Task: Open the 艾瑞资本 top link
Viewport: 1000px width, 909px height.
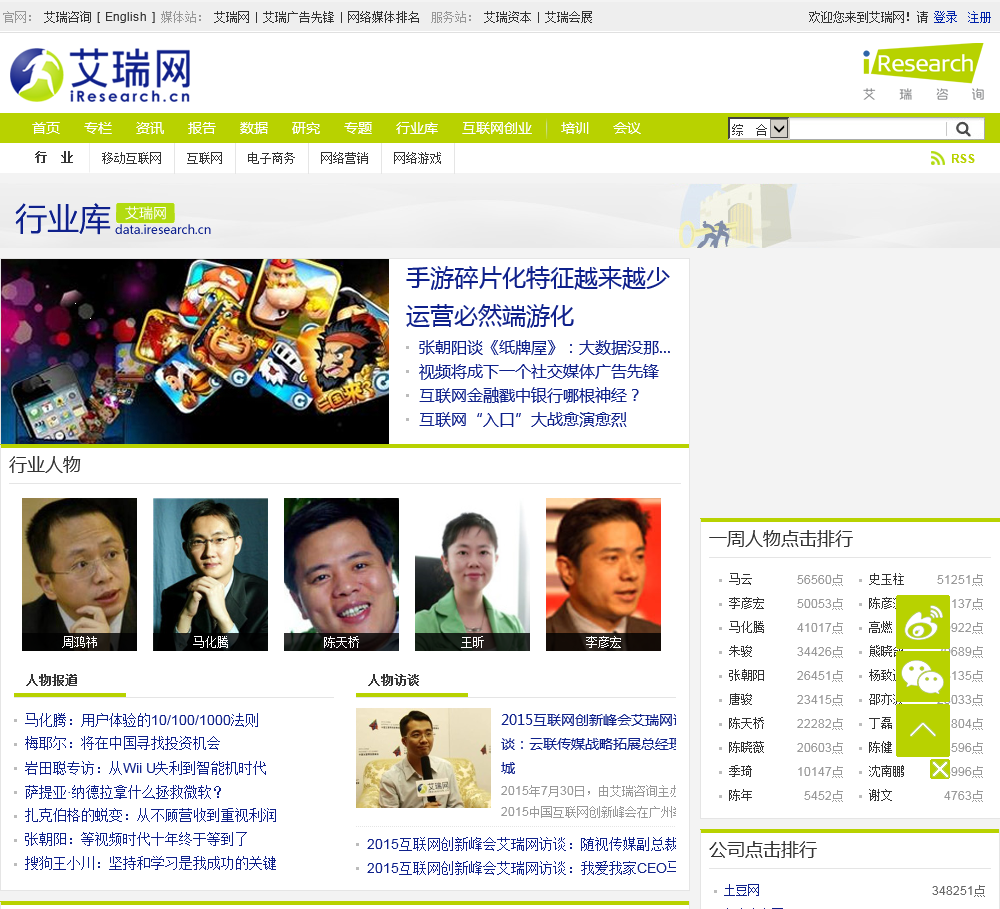Action: tap(507, 17)
